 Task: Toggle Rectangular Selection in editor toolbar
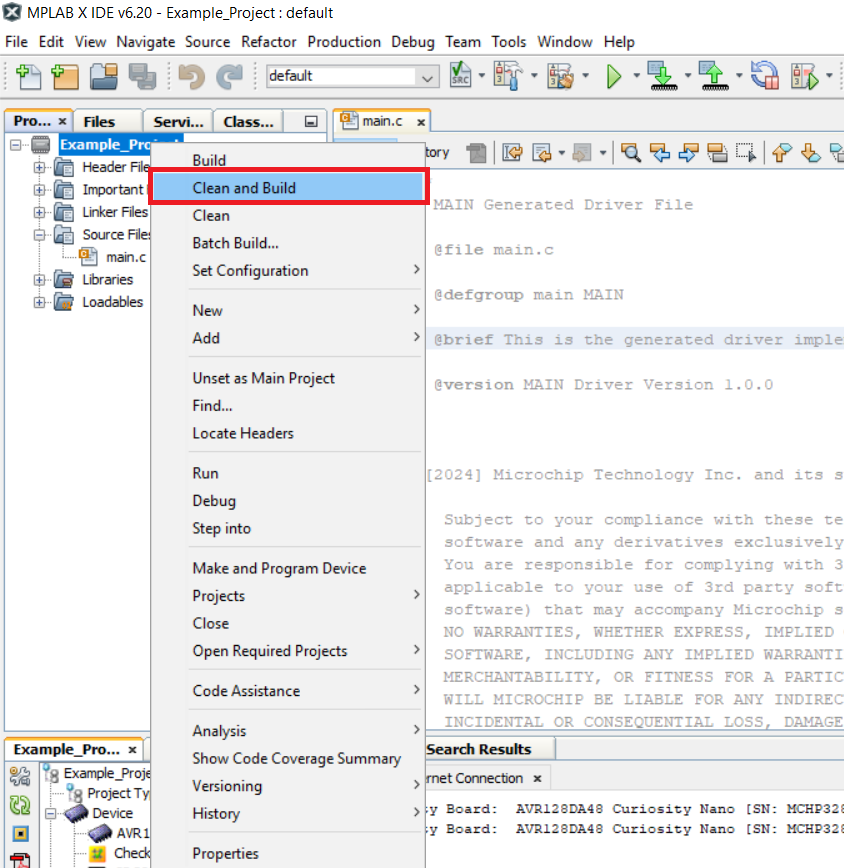click(x=745, y=152)
